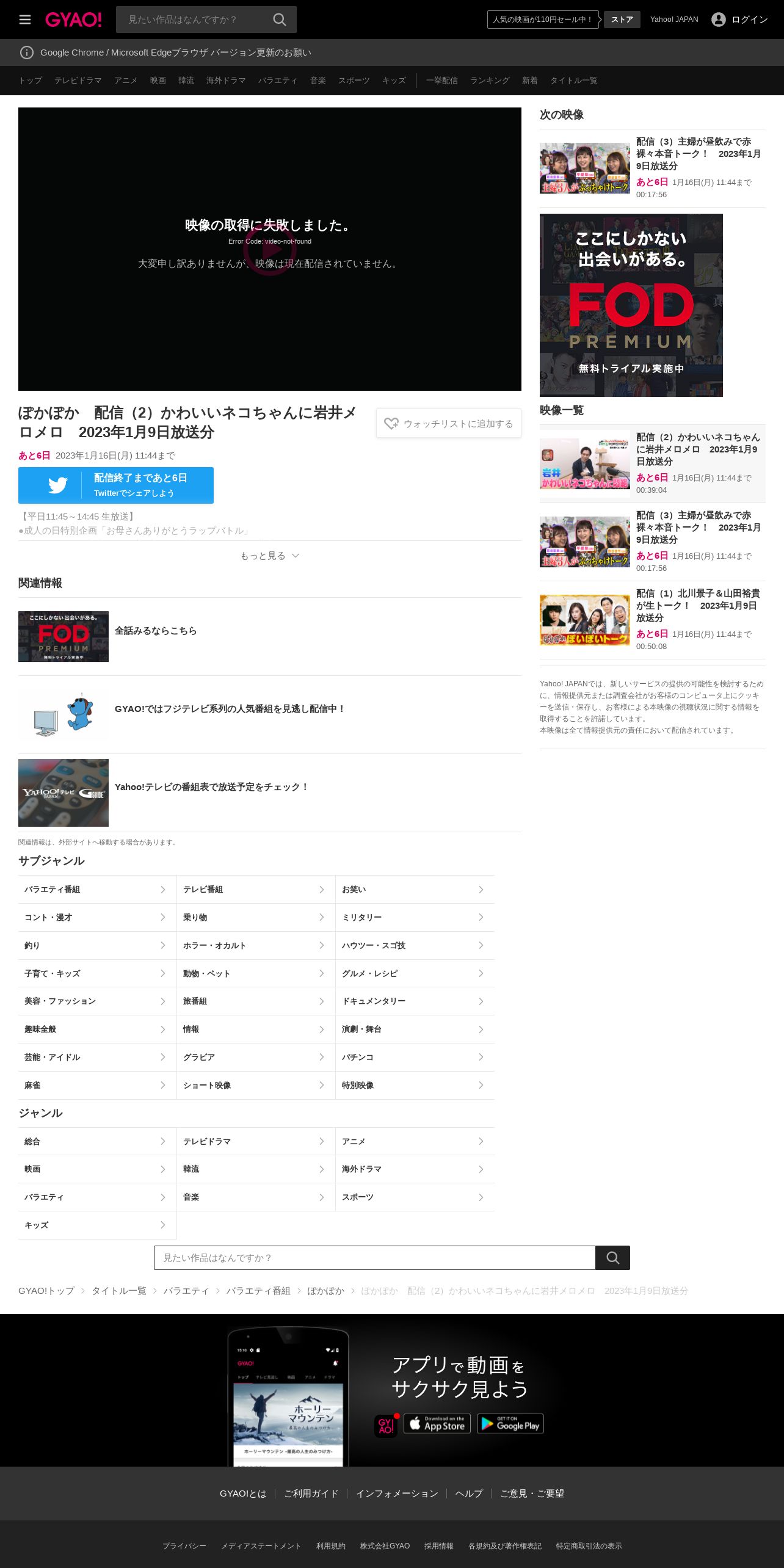Image resolution: width=784 pixels, height=1568 pixels.
Task: Click the header search magnifier icon
Action: (x=280, y=20)
